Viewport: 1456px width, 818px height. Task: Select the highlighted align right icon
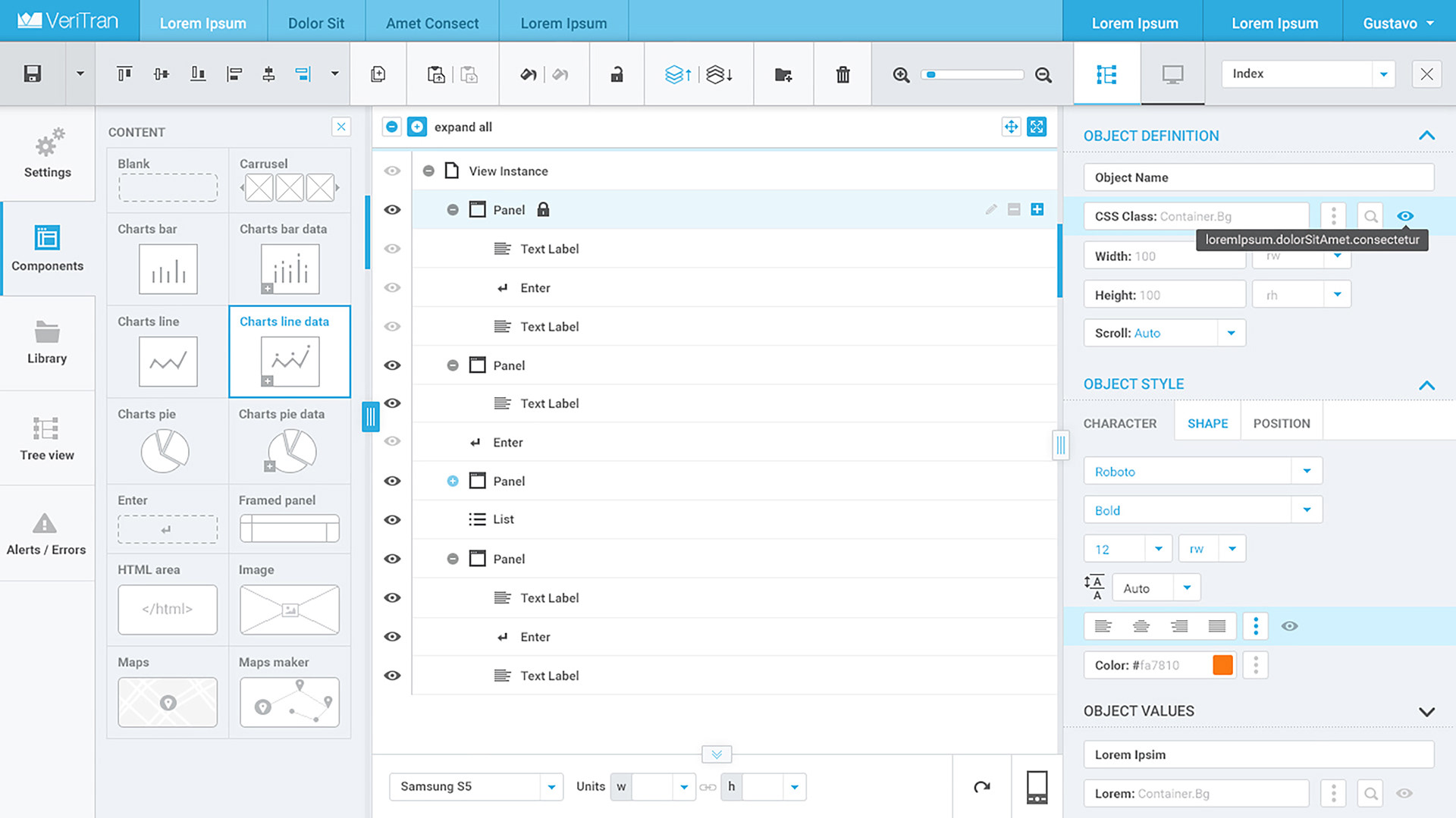(303, 74)
